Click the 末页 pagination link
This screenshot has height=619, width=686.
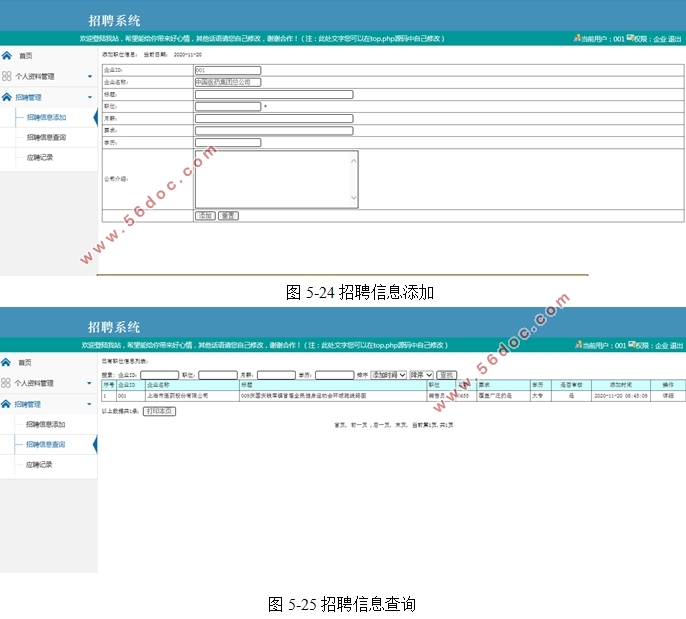pyautogui.click(x=401, y=425)
